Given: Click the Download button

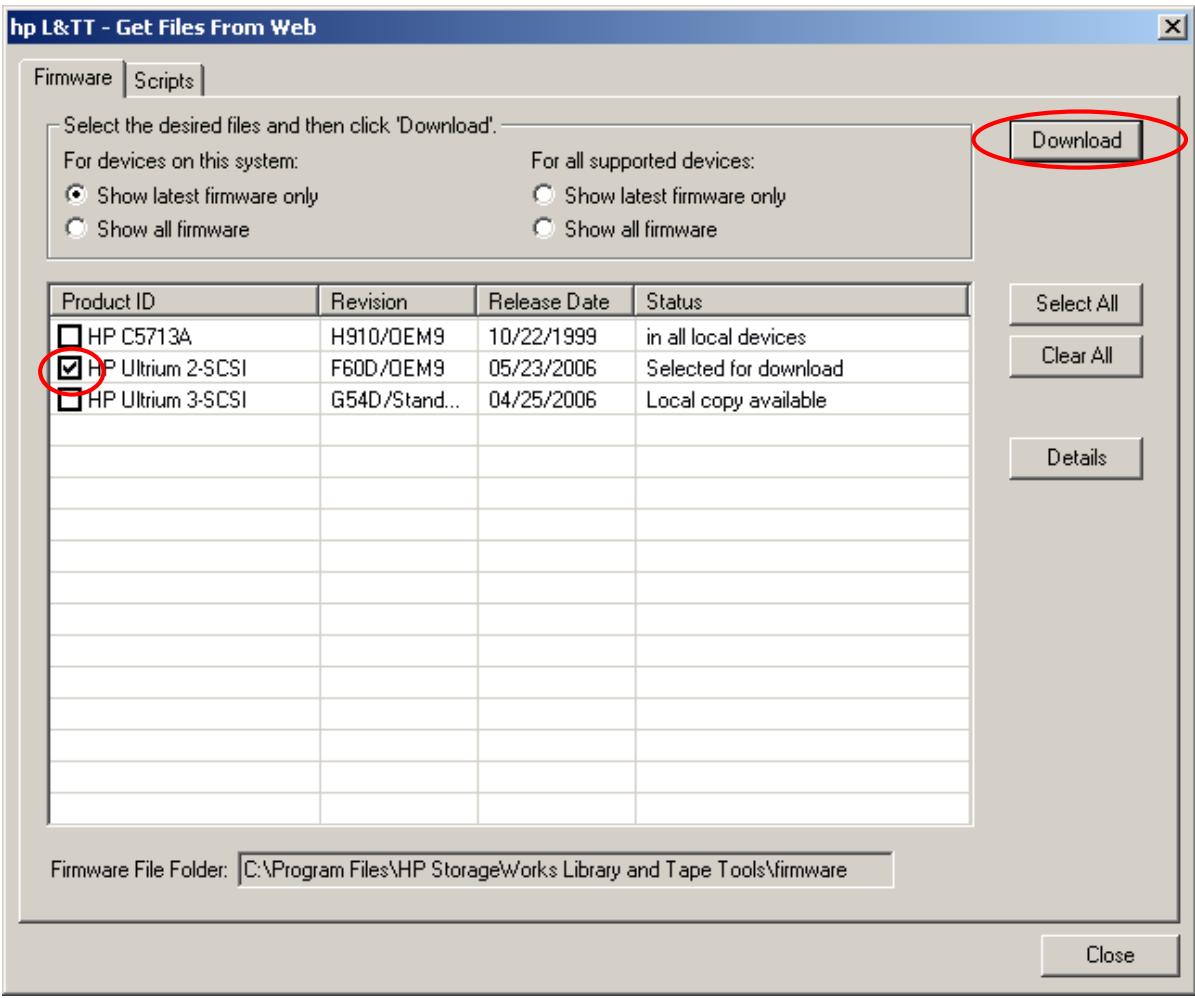Looking at the screenshot, I should click(1076, 140).
